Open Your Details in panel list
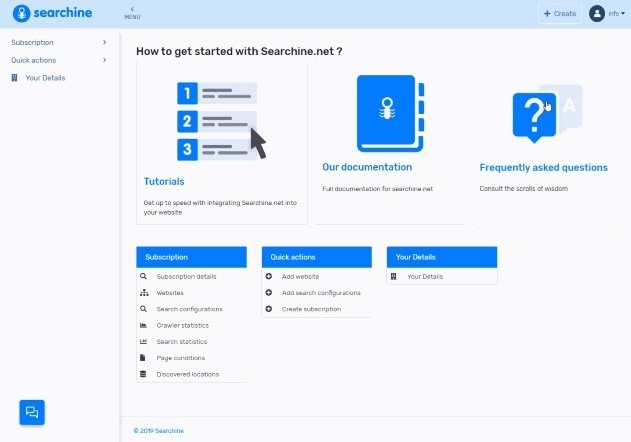This screenshot has height=442, width=631. 425,277
